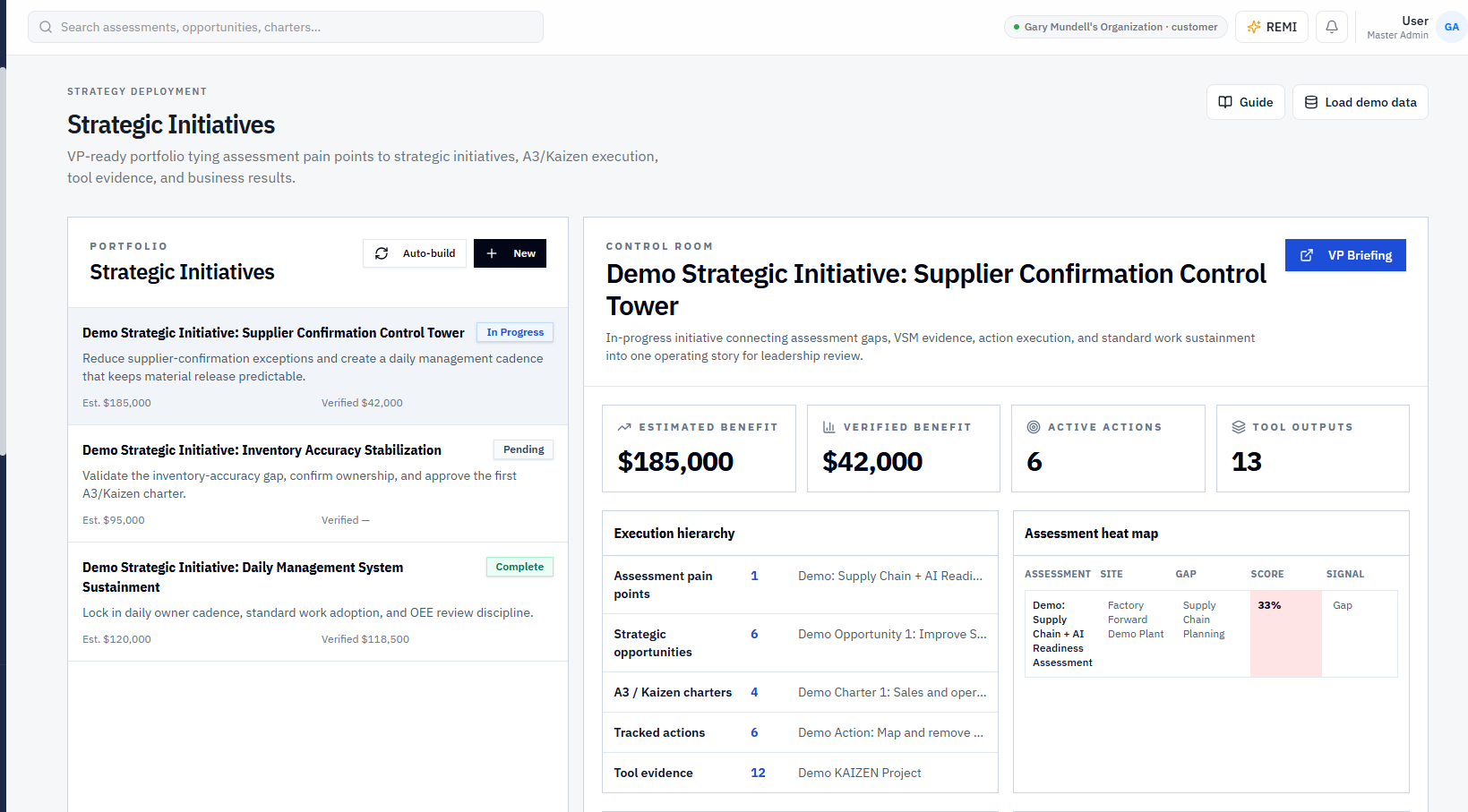Click the Auto-build refresh icon
Viewport: 1468px width, 812px height.
click(x=382, y=253)
